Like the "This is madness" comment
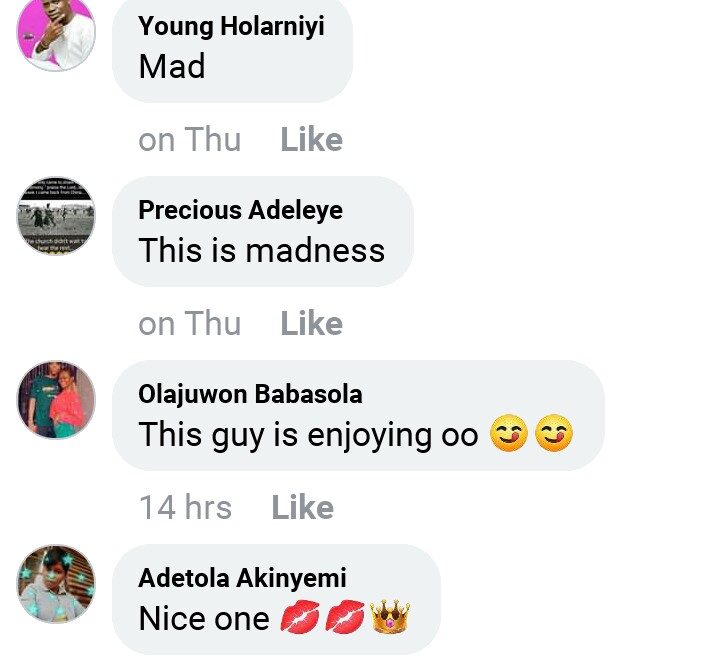Screen dimensions: 720x666 pos(311,324)
